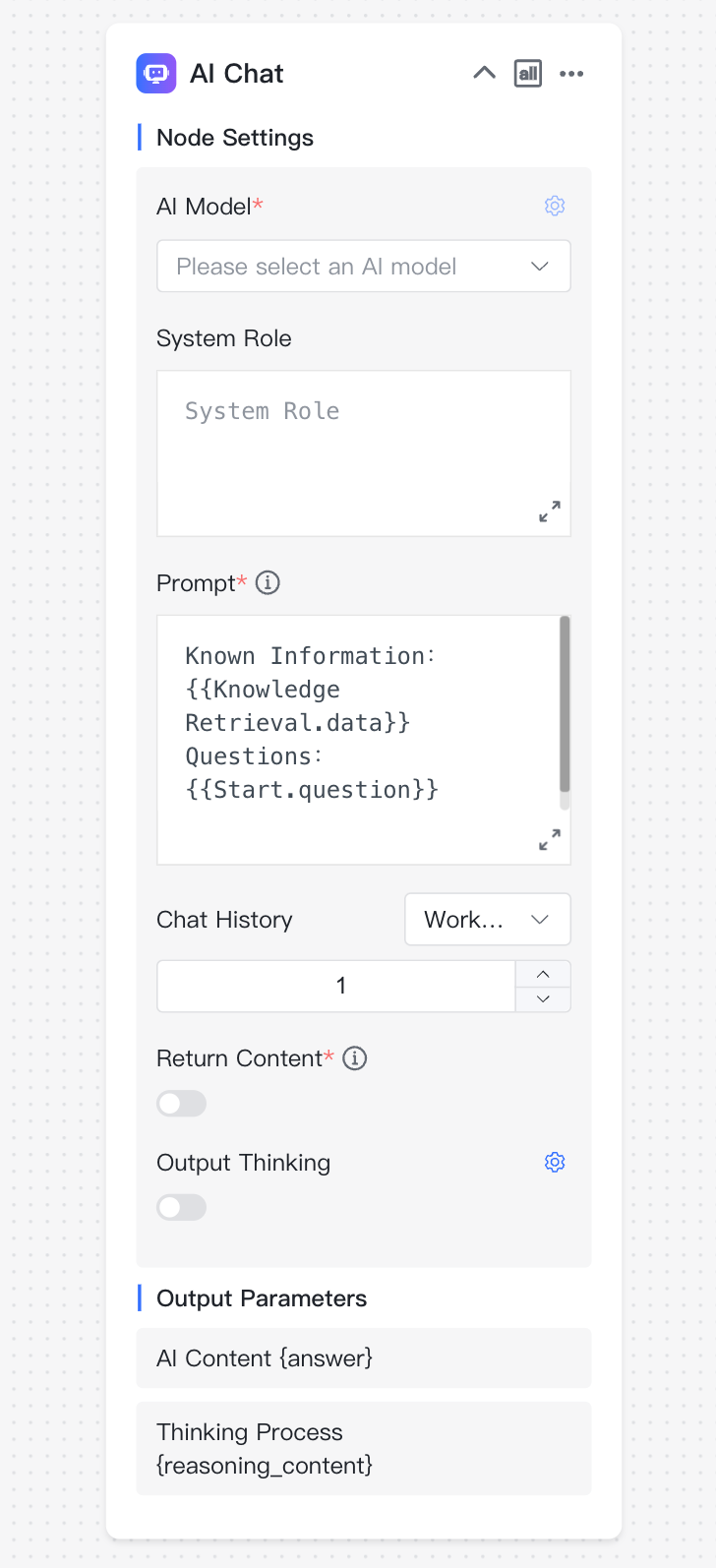Enable the Output Thinking switch
Screen dimensions: 716x1568
pos(182,1207)
